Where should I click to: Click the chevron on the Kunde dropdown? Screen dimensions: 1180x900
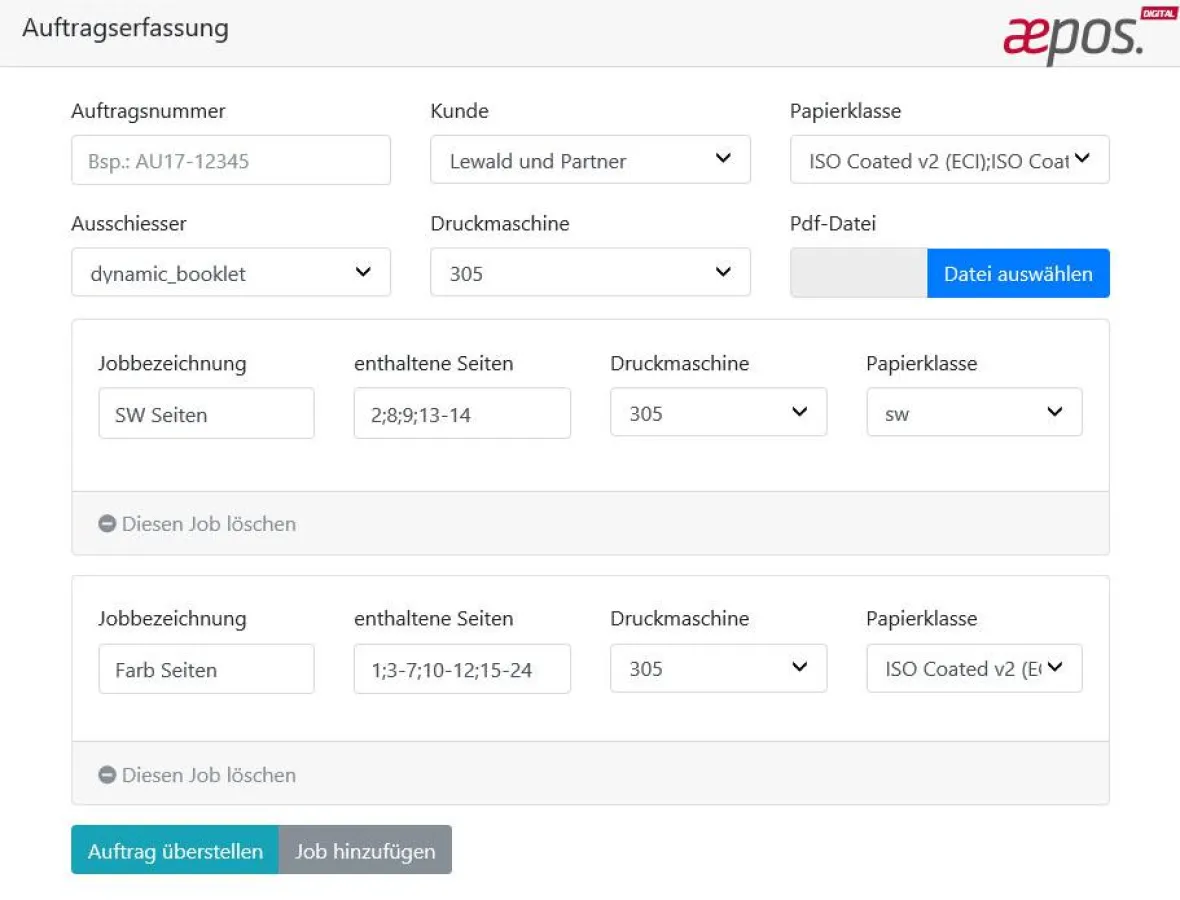click(723, 159)
